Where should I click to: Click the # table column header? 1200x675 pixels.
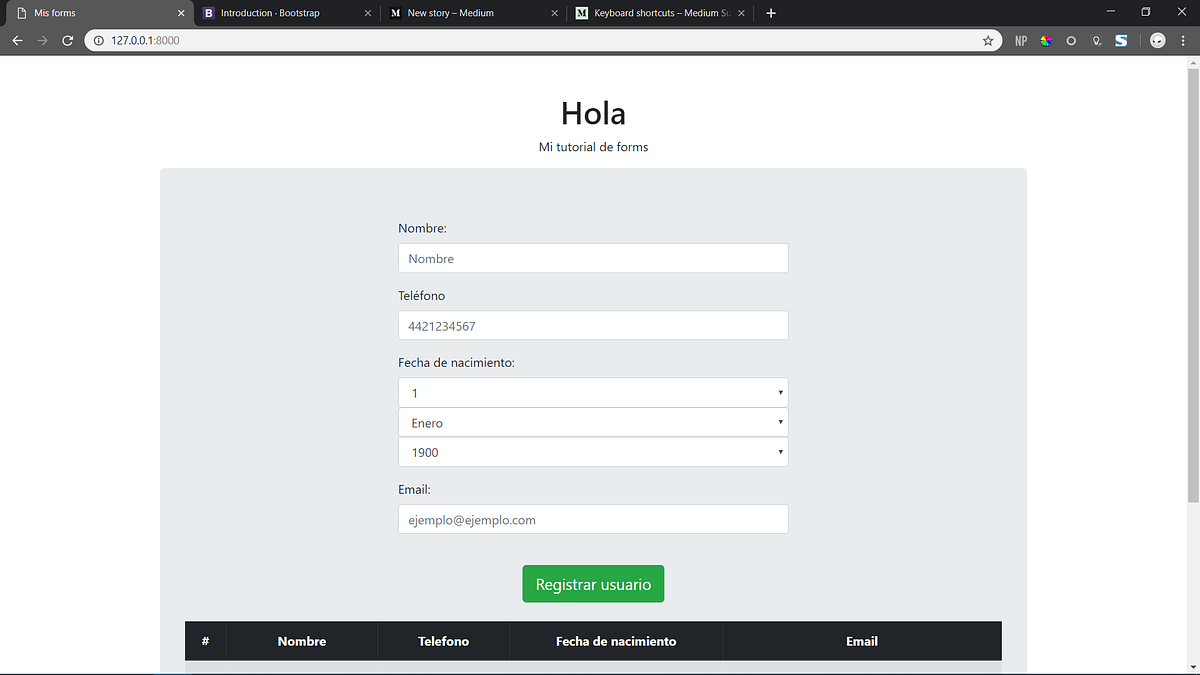[x=205, y=641]
